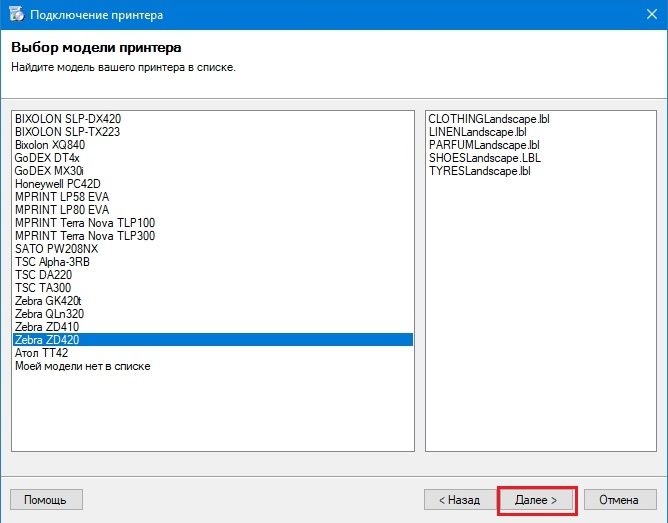The image size is (668, 523).
Task: Click highlighted Zebra ZD420 row
Action: (213, 339)
